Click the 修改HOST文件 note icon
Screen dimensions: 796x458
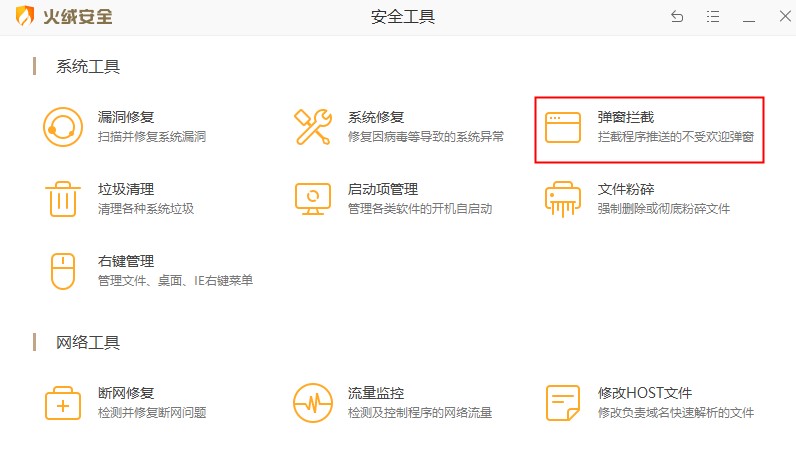562,403
